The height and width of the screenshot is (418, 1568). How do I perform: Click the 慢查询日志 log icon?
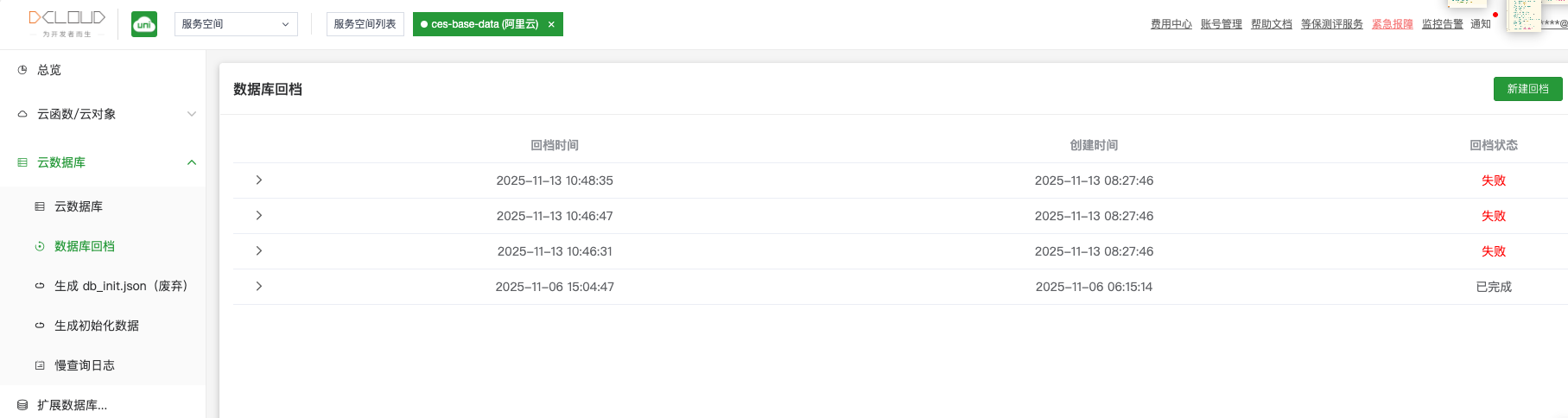click(40, 365)
